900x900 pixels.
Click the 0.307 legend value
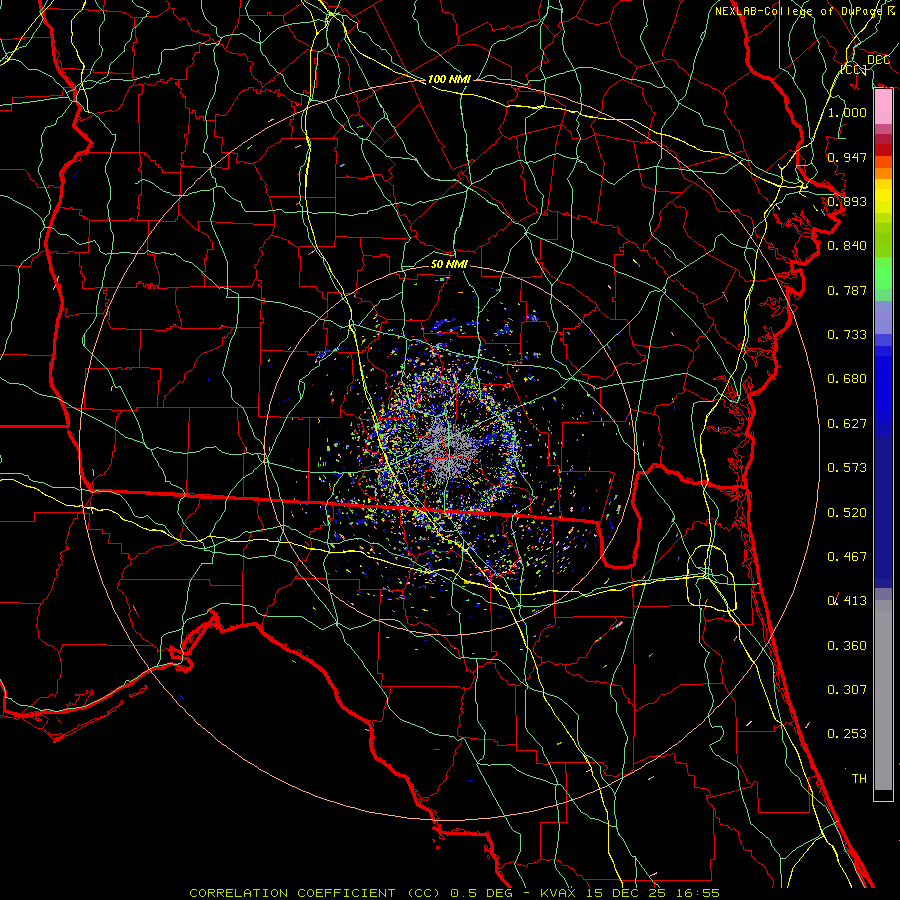coord(847,689)
